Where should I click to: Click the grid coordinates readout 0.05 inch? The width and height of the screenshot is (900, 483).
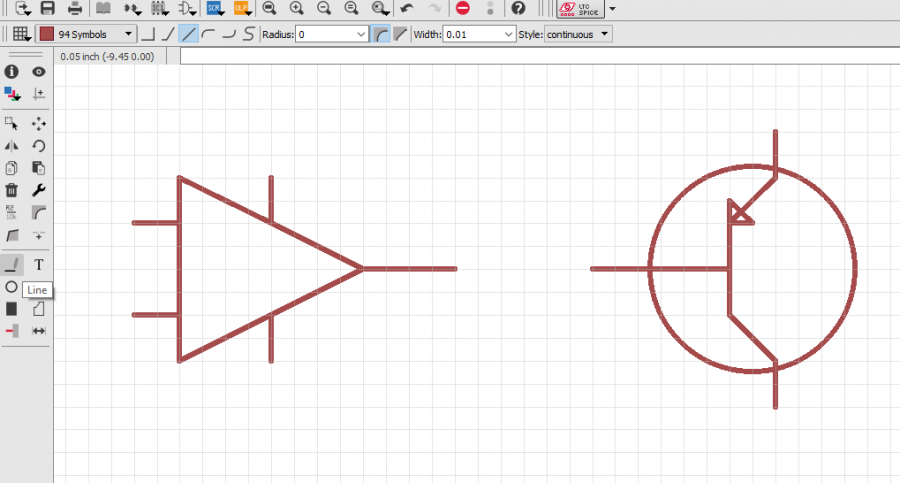point(107,56)
